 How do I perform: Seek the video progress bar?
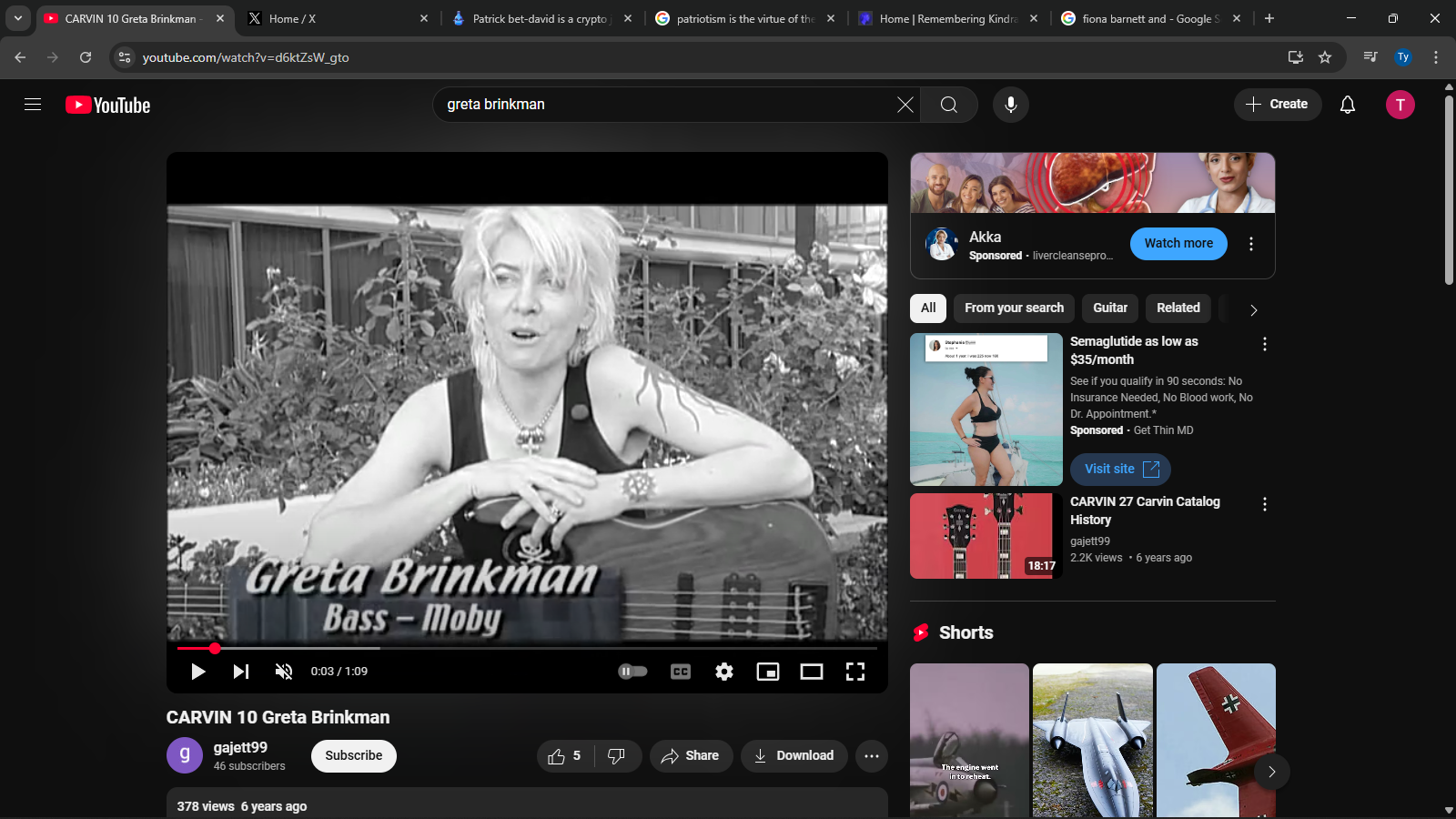tap(527, 649)
